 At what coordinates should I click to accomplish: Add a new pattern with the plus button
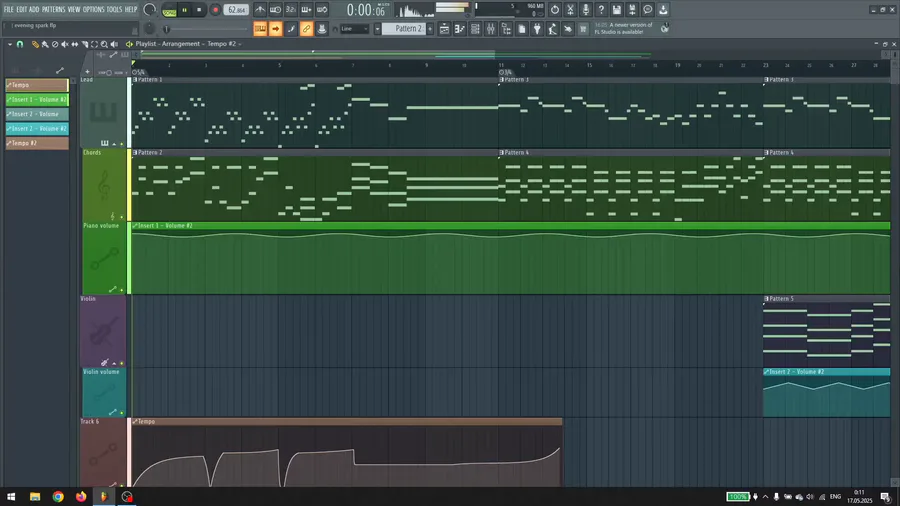click(x=430, y=29)
